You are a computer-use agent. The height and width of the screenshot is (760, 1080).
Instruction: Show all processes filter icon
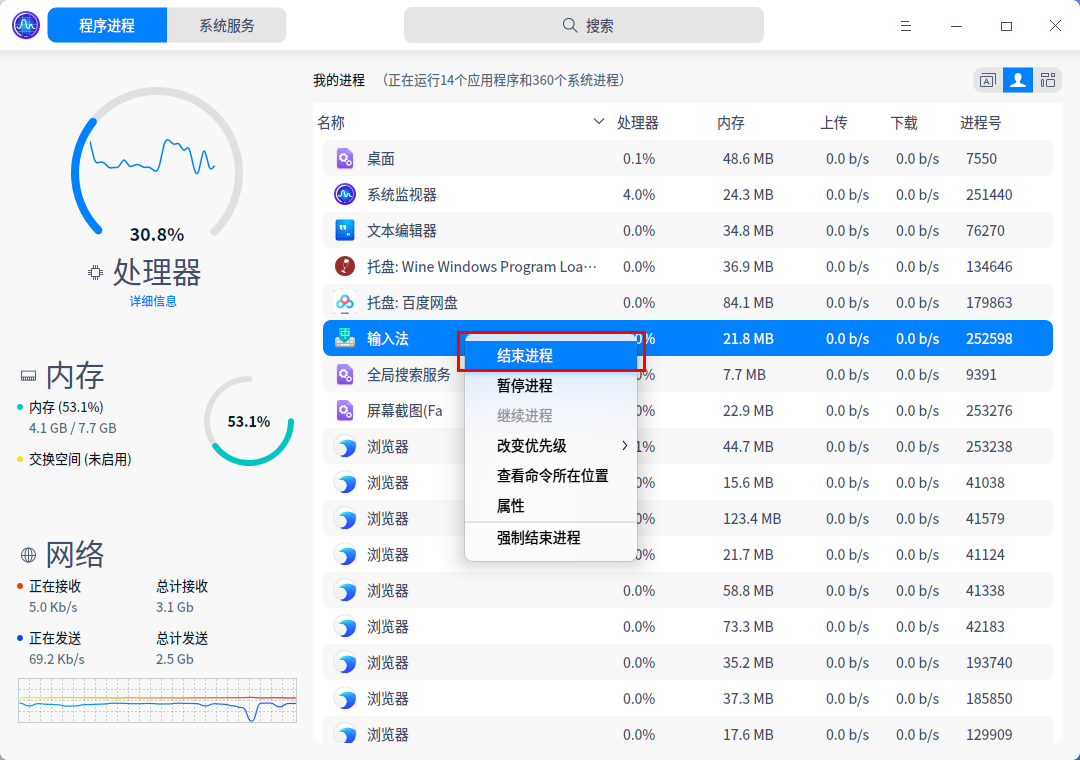pyautogui.click(x=1048, y=81)
